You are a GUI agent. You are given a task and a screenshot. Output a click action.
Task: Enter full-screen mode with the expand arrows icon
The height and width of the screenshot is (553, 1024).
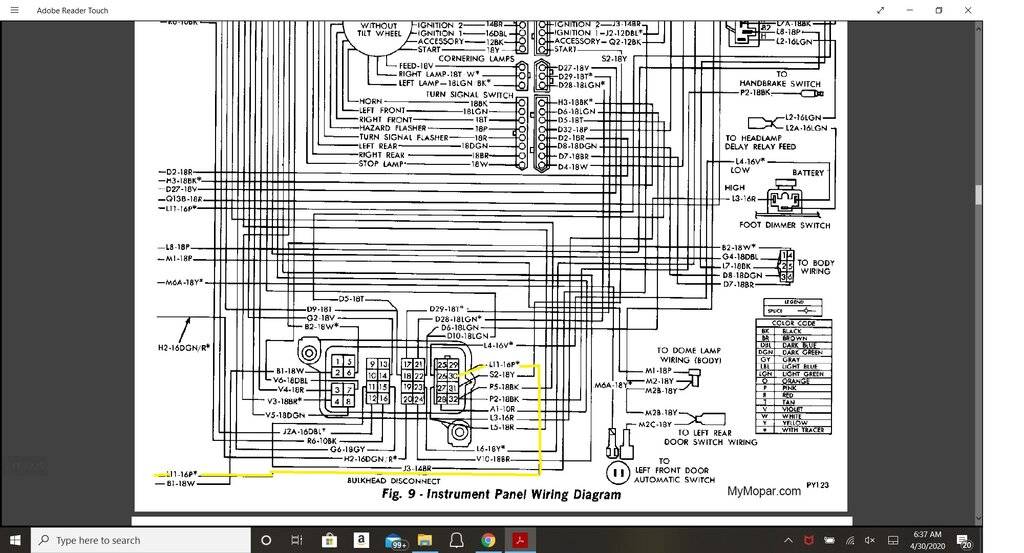click(881, 10)
